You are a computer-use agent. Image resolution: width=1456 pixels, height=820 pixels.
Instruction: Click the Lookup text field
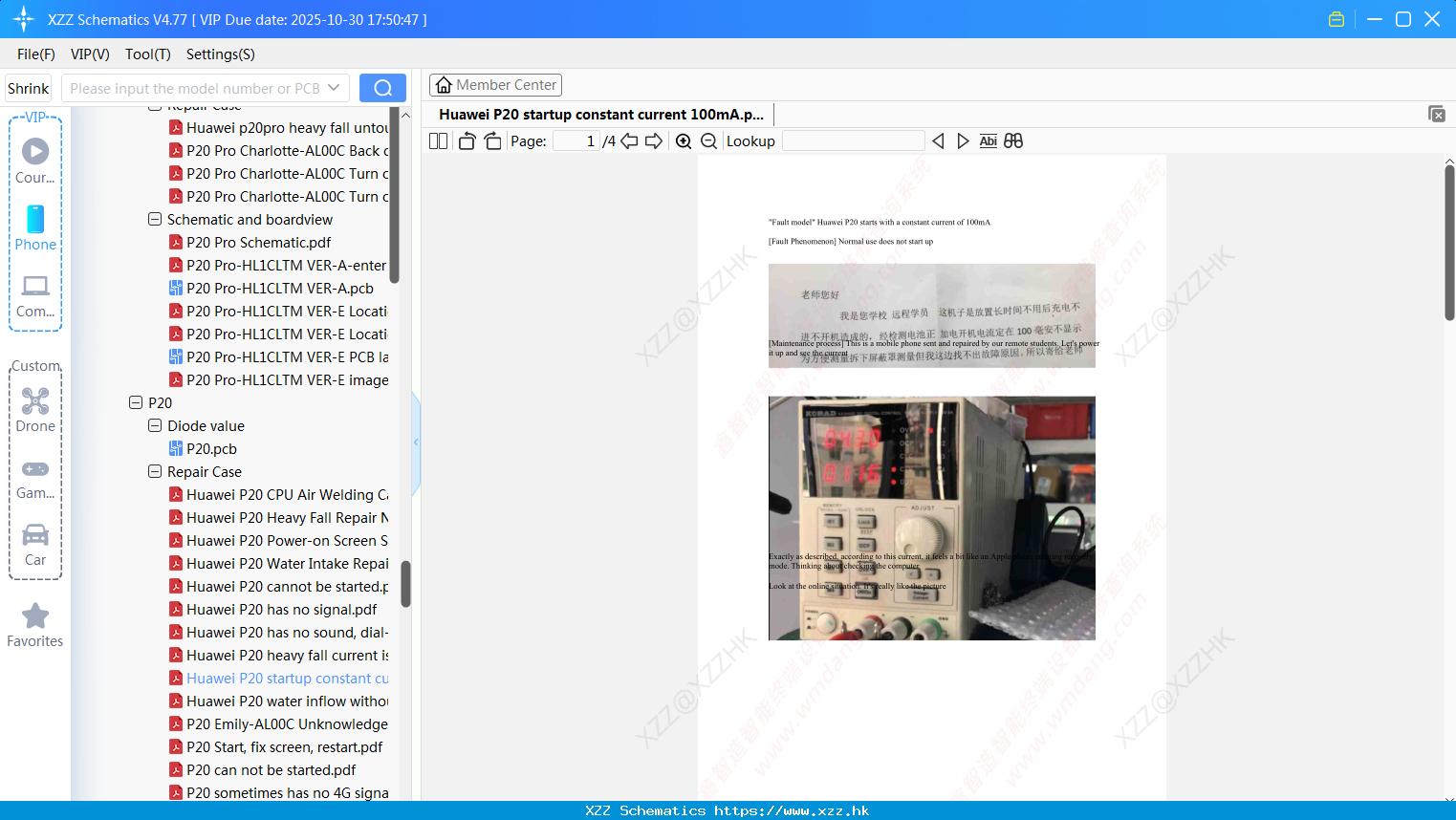click(853, 141)
